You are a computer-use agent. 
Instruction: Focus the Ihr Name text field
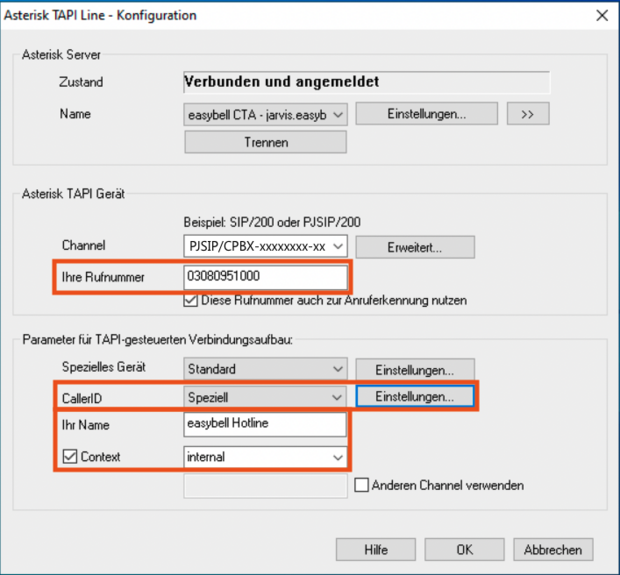tap(265, 425)
